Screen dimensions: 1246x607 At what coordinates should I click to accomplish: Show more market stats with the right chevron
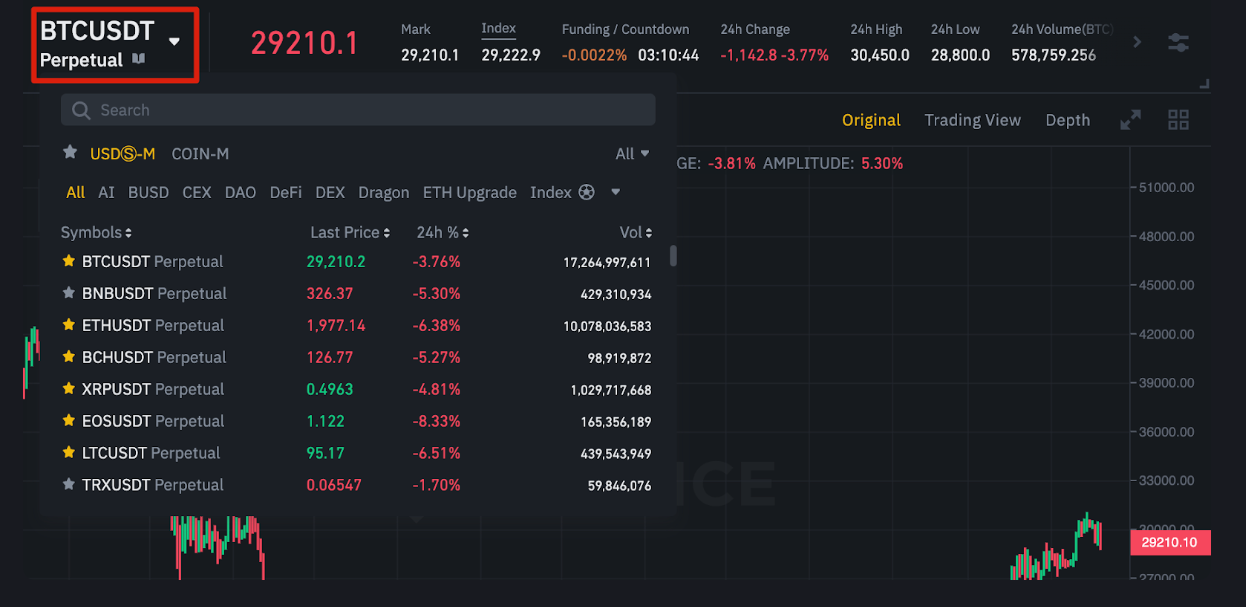[x=1137, y=42]
